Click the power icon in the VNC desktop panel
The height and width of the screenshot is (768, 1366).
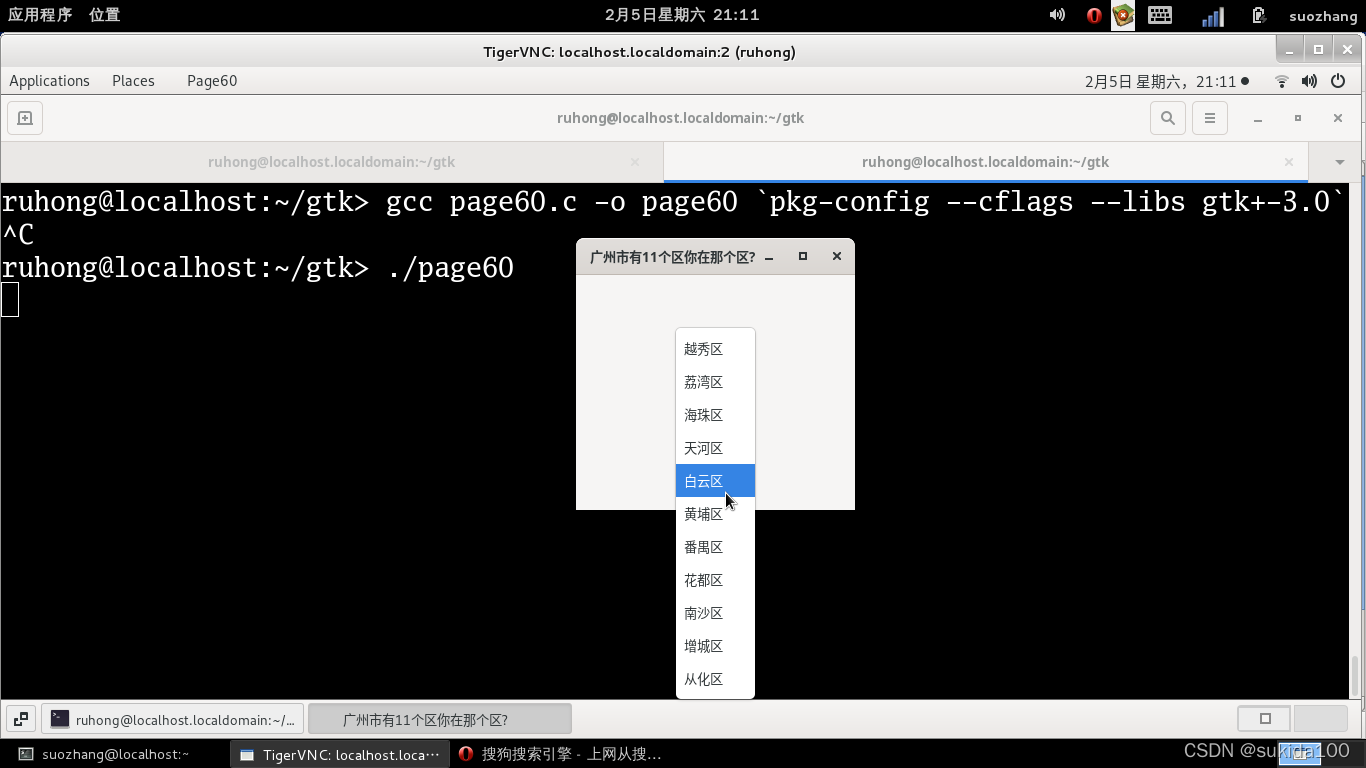click(1338, 81)
